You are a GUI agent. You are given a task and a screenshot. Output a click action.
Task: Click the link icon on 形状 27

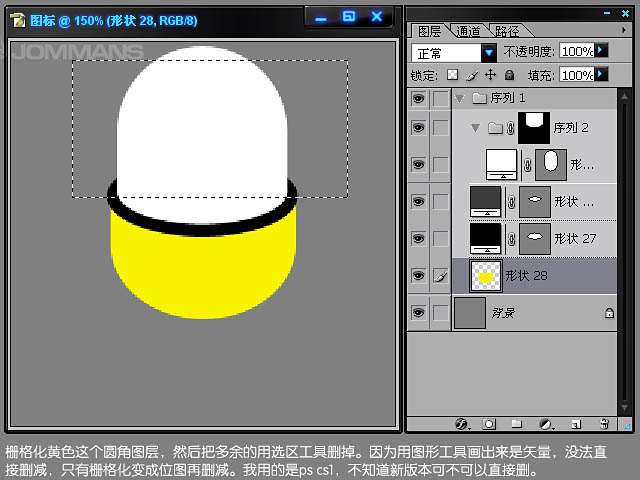point(511,239)
